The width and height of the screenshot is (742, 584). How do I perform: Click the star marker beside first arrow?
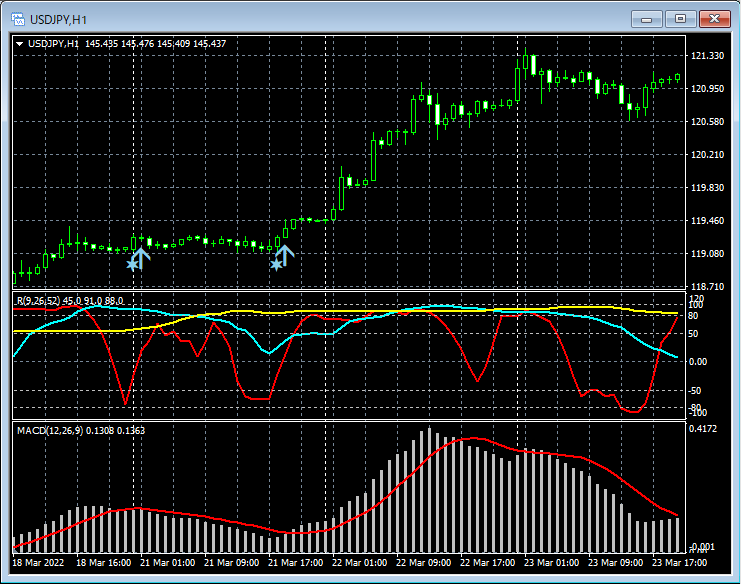point(131,265)
